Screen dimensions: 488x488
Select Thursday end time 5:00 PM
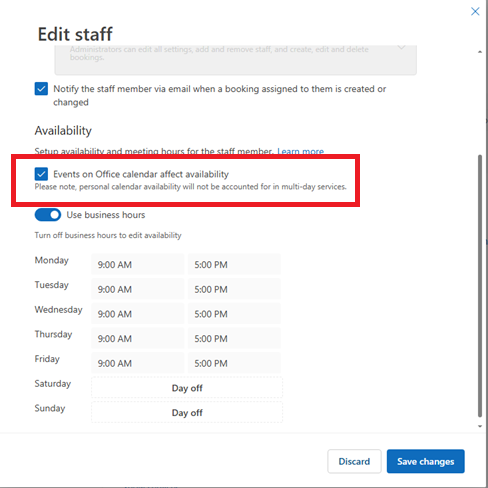[x=234, y=338]
